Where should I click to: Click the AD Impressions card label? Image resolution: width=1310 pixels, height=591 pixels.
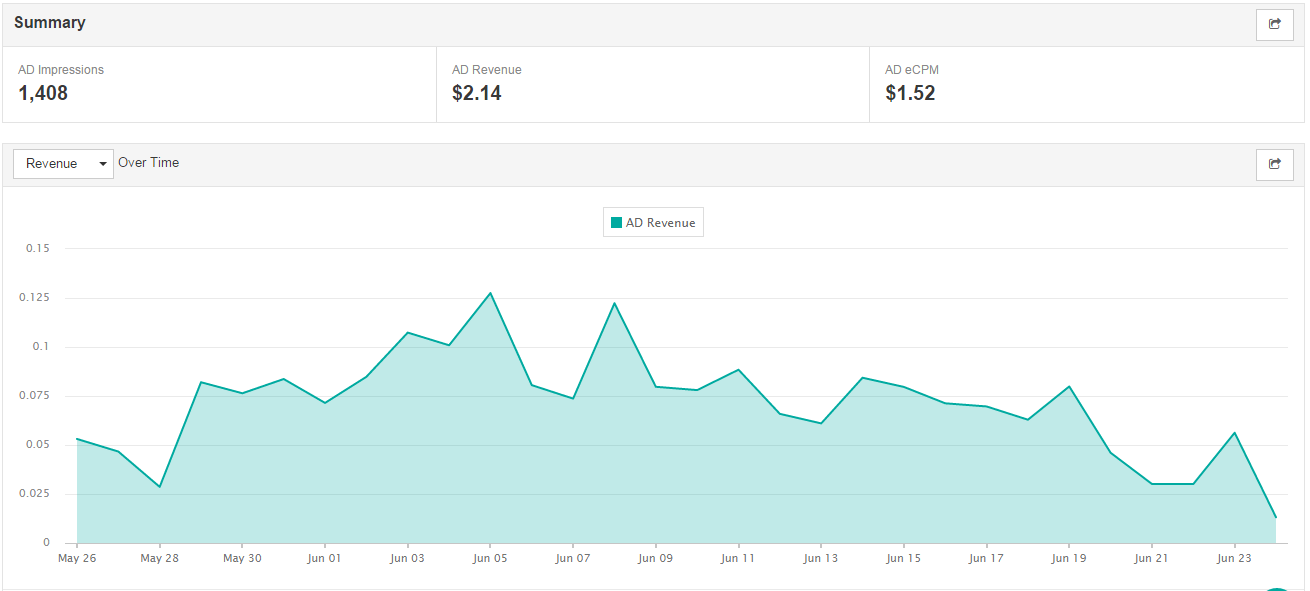click(x=61, y=70)
